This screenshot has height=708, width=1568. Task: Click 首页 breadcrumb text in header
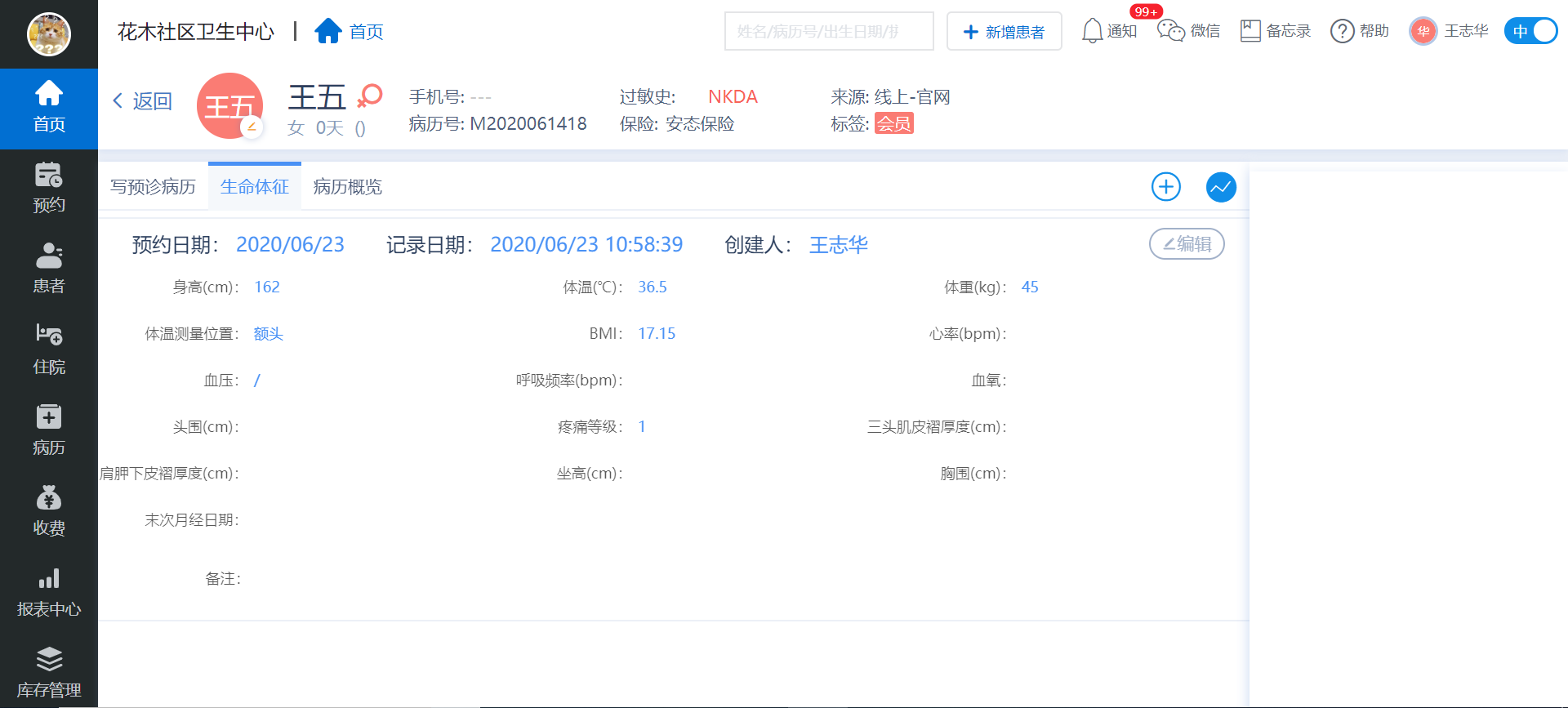367,31
